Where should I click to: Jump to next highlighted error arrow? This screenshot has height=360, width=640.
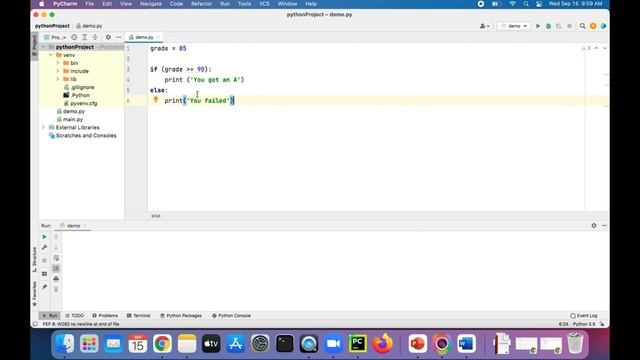604,48
